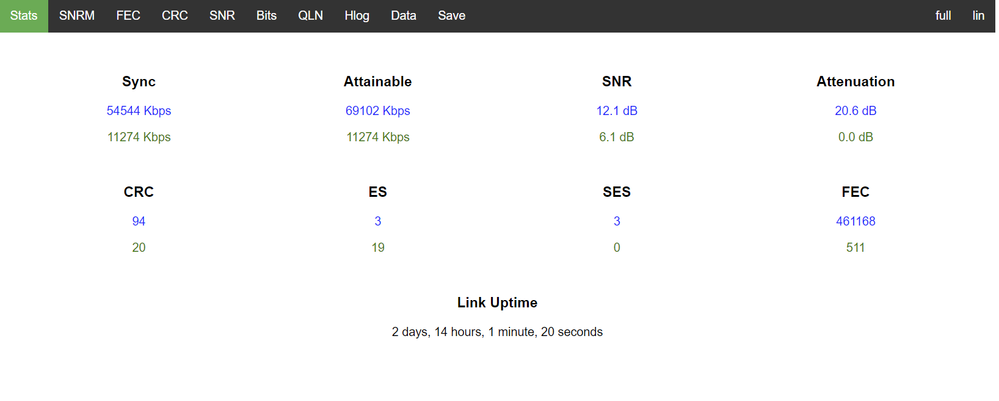Go to the SNR tab
This screenshot has height=401, width=999.
click(x=222, y=16)
